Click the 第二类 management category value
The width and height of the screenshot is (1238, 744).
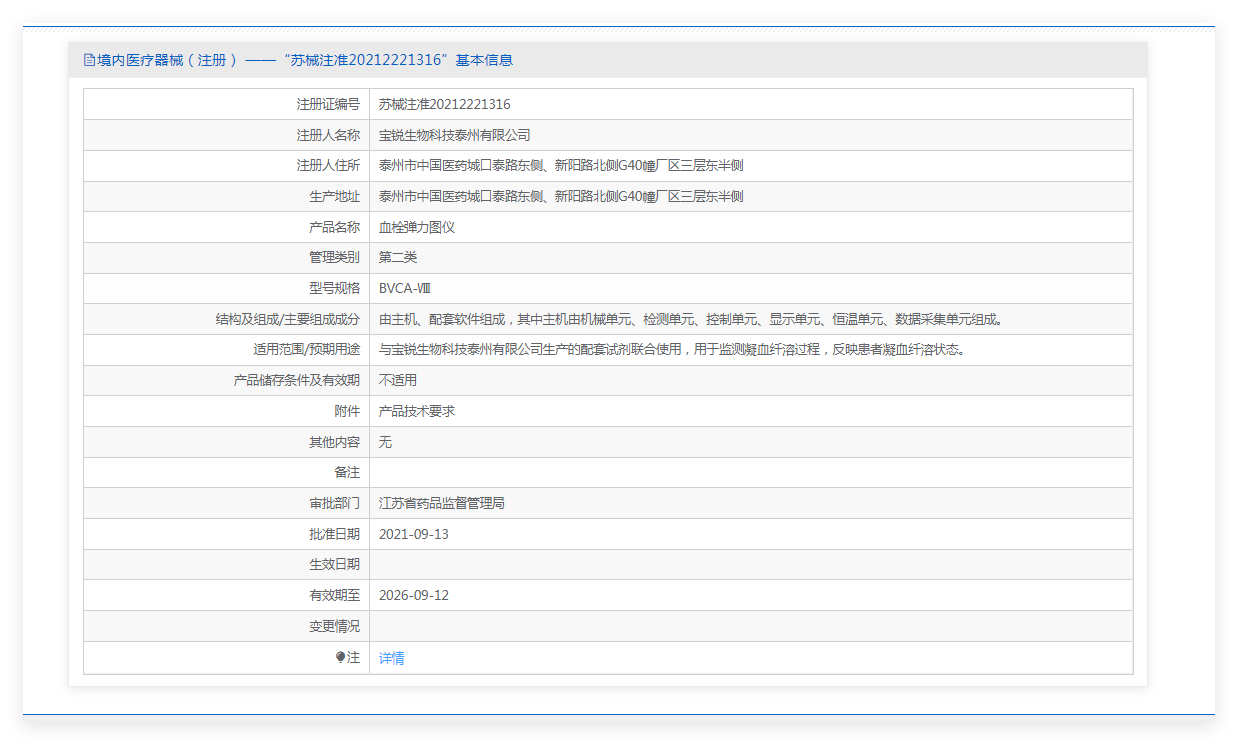point(398,258)
